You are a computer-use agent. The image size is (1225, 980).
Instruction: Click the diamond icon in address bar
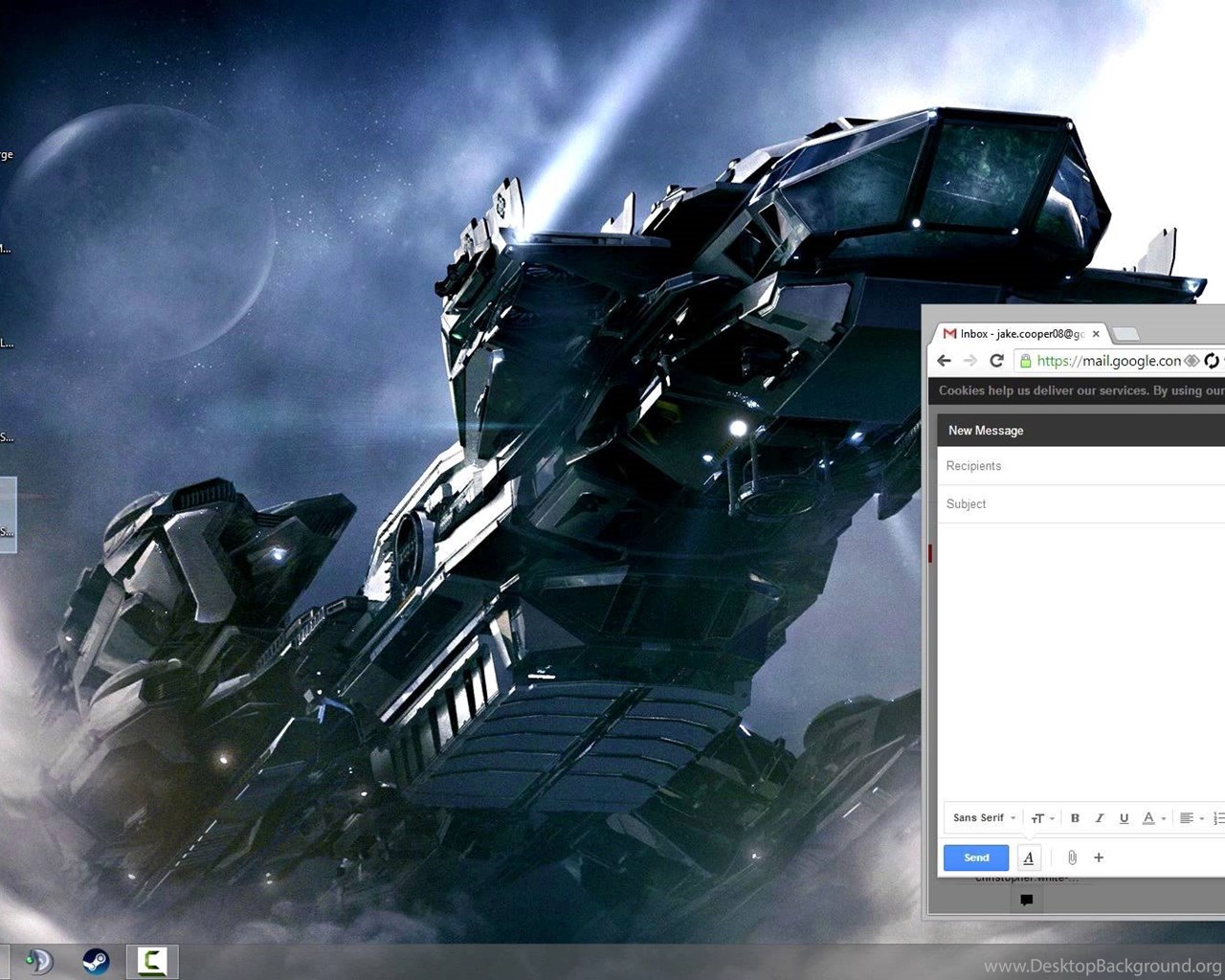pos(1192,361)
